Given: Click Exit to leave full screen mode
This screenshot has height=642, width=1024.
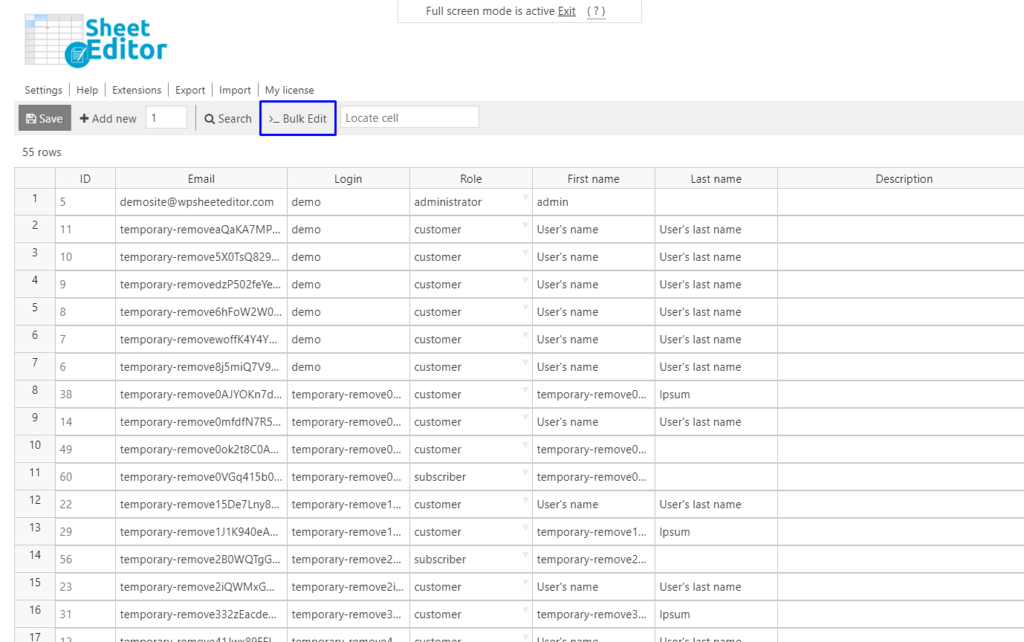Looking at the screenshot, I should [x=566, y=10].
